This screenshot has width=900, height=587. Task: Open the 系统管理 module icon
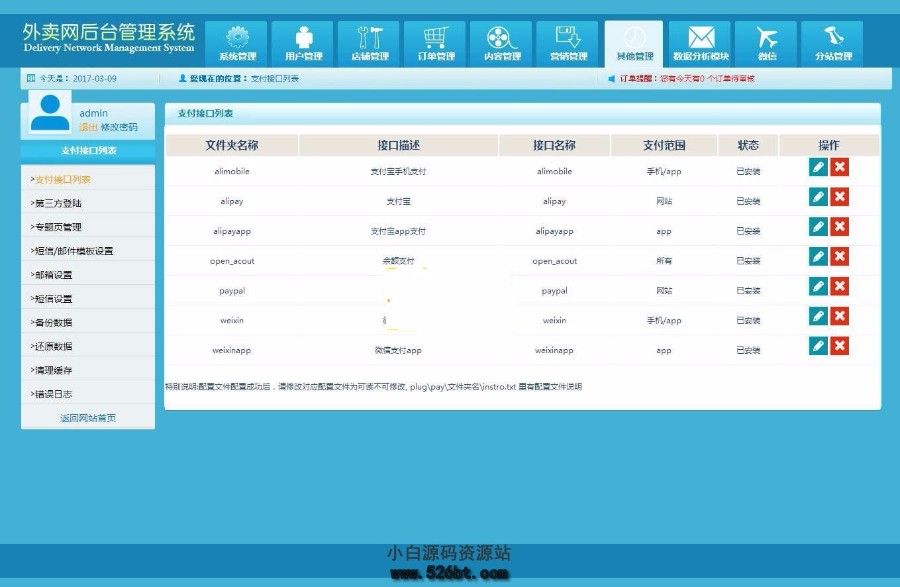(x=237, y=42)
